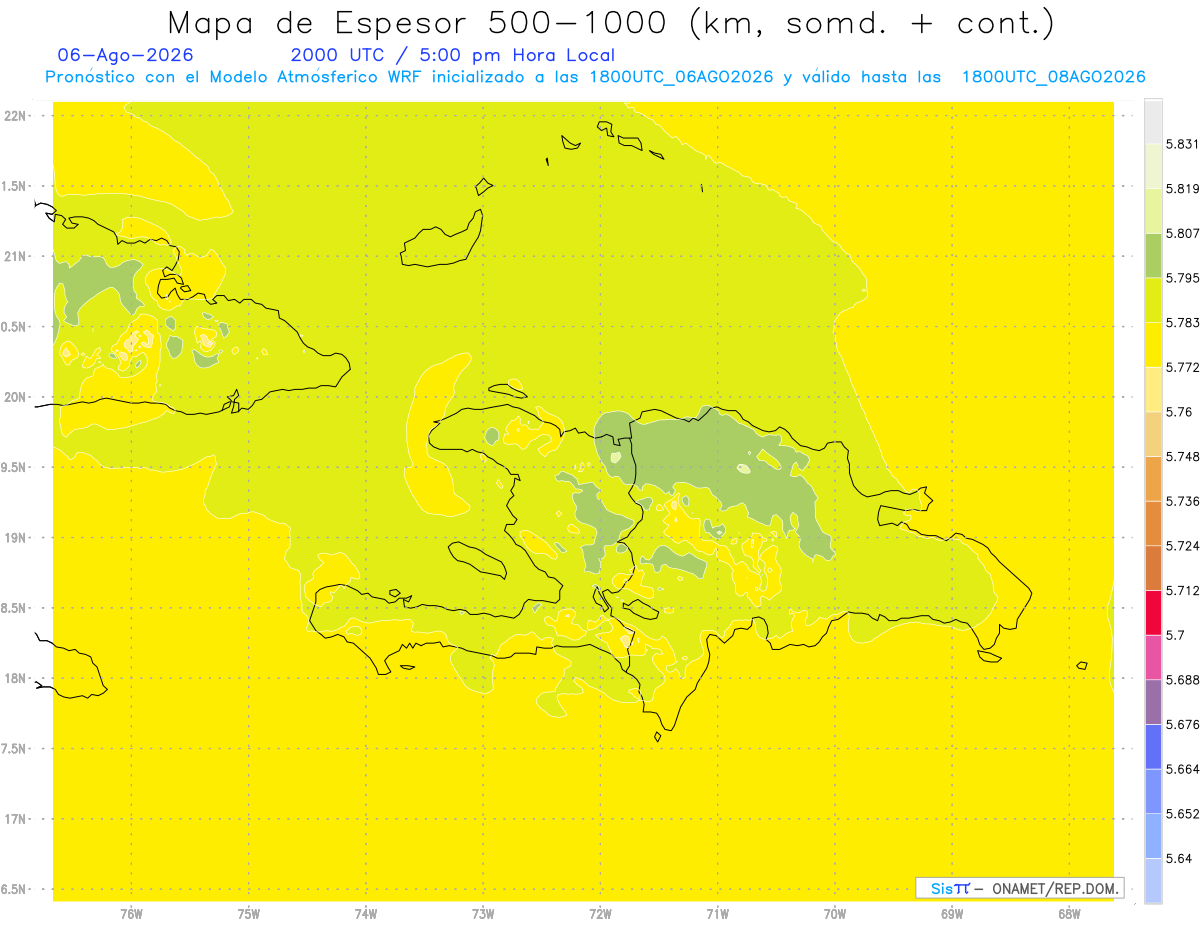Click the 72W longitude axis label

click(x=600, y=914)
